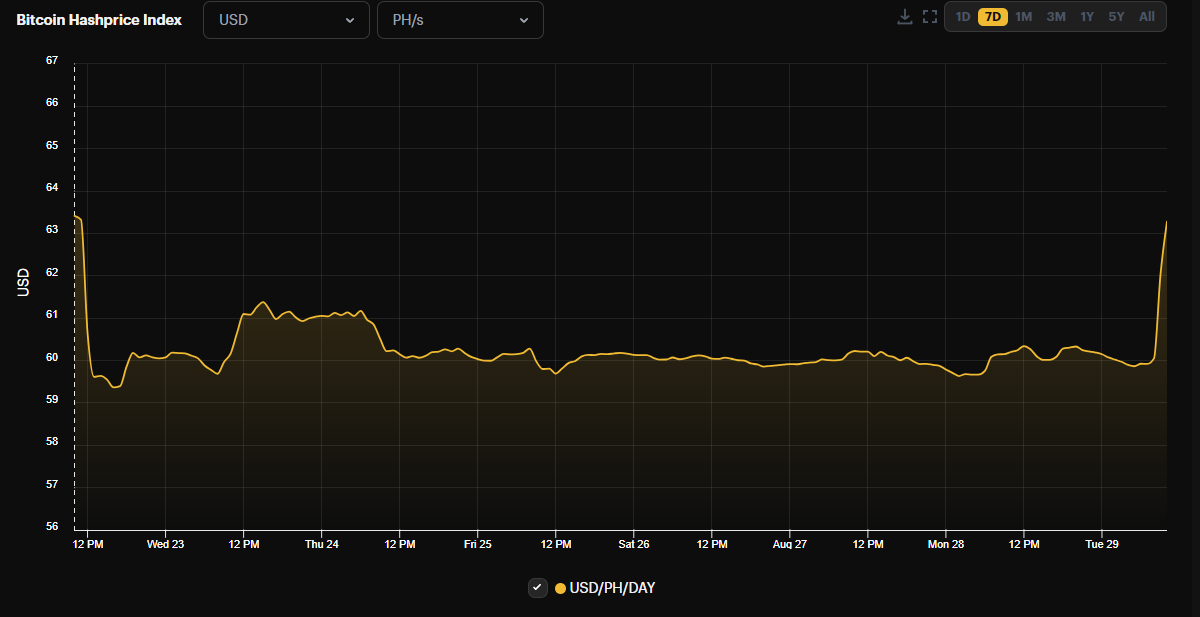Expand the USD selector chevron
1200x617 pixels.
click(350, 20)
